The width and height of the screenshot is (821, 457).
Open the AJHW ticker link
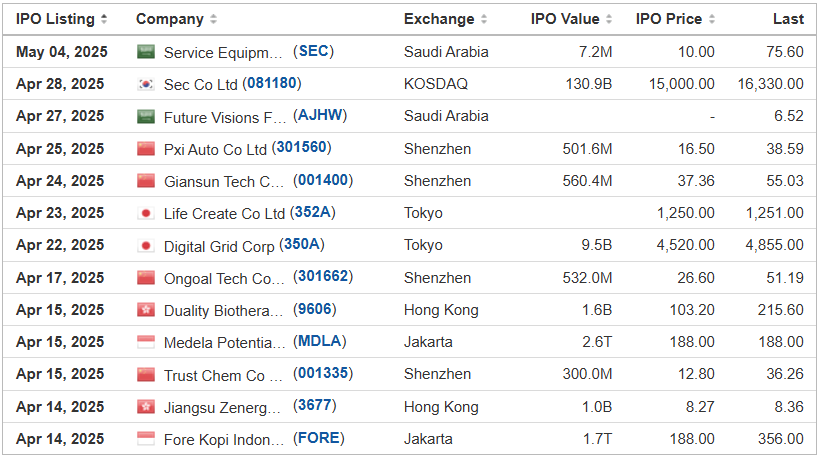pos(320,115)
